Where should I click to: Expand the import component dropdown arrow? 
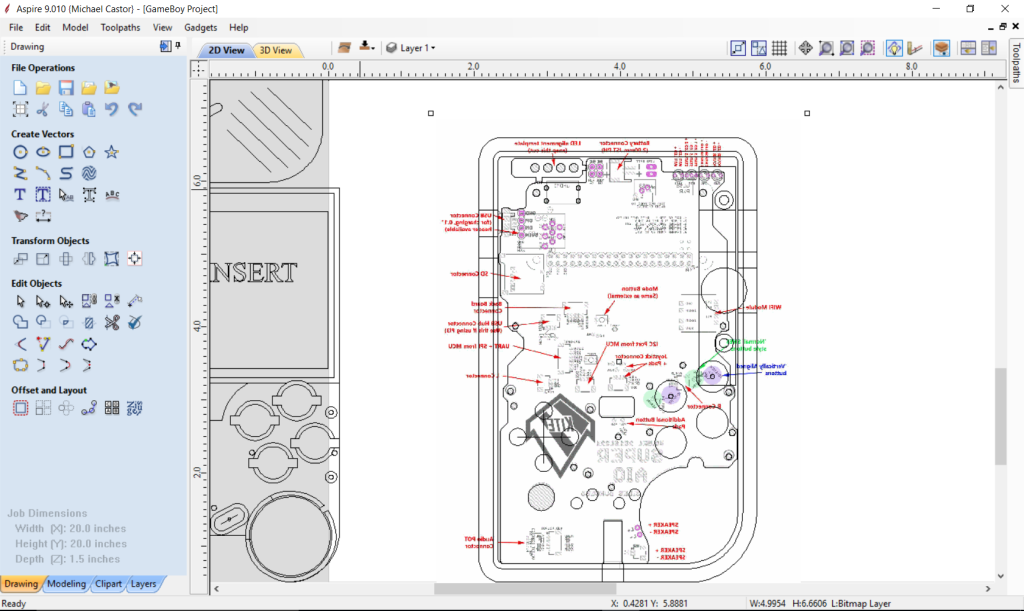372,48
